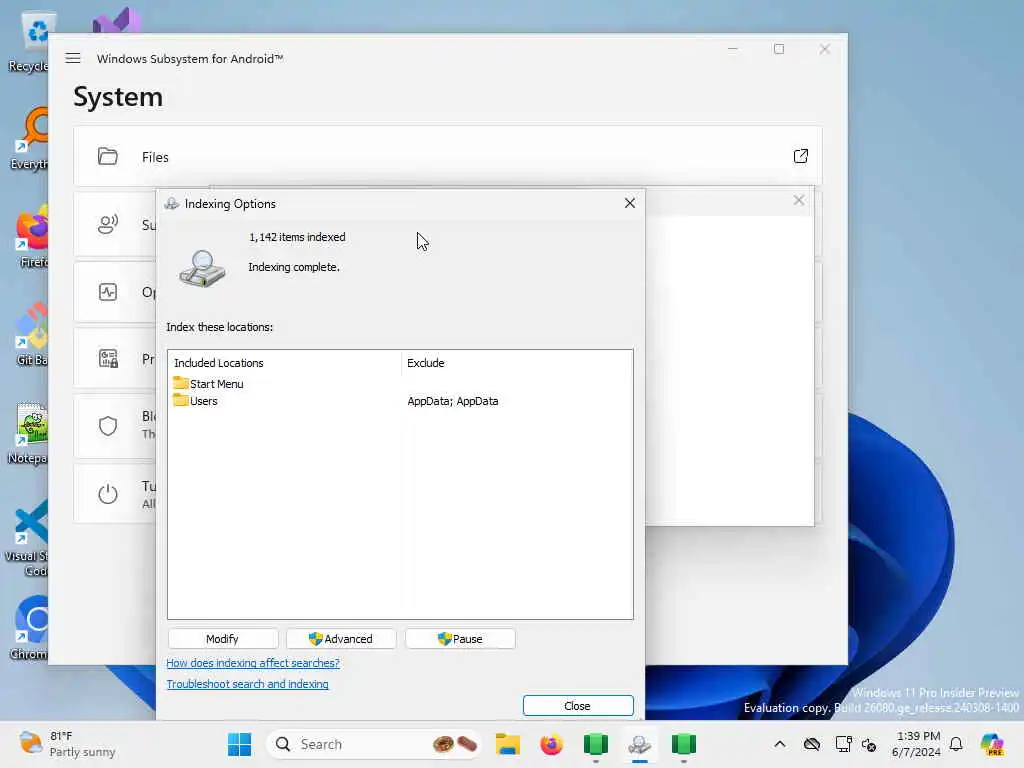Close the panel behind Indexing Options
The height and width of the screenshot is (768, 1024).
(x=799, y=200)
